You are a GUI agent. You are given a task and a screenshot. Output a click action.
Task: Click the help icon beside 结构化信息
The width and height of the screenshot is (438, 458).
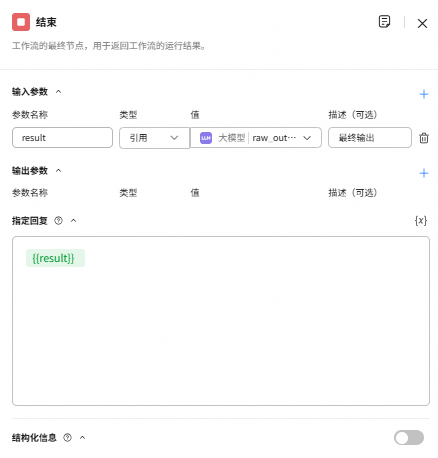pos(67,437)
